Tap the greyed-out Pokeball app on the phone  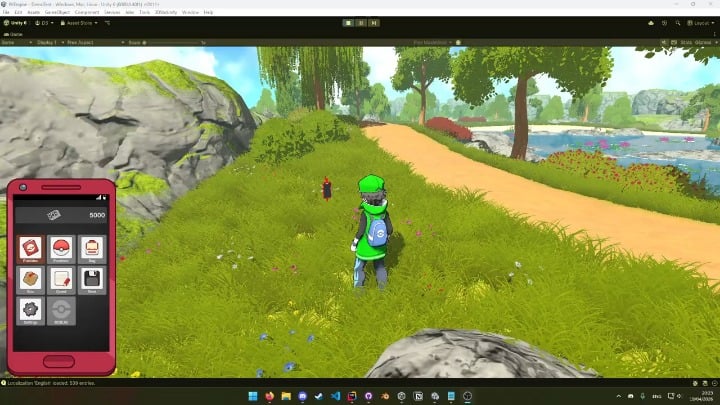61,310
